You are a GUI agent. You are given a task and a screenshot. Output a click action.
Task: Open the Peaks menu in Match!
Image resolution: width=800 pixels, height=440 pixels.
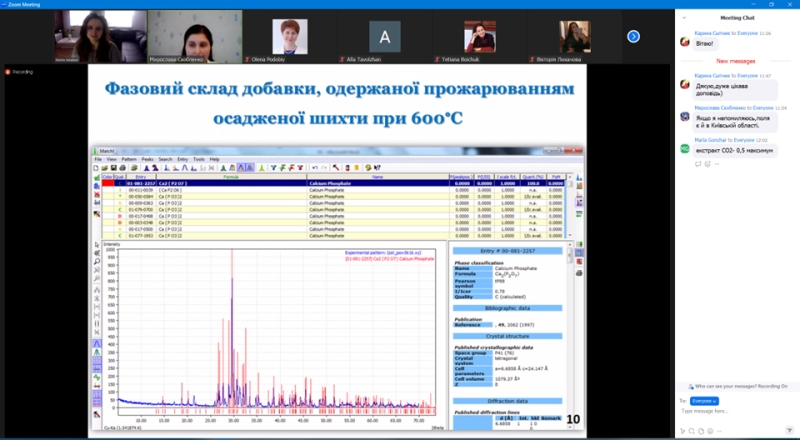pos(147,159)
